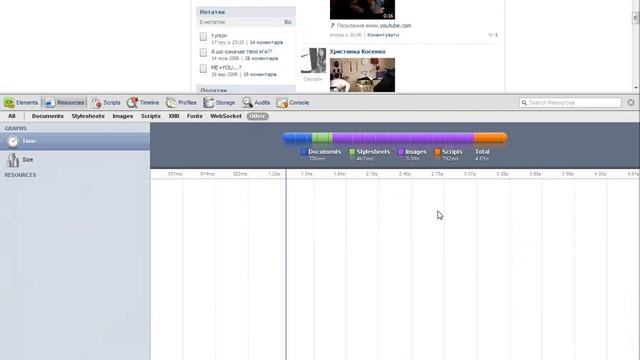Click the Нотатки section header
Image resolution: width=640 pixels, height=360 pixels.
pos(246,12)
